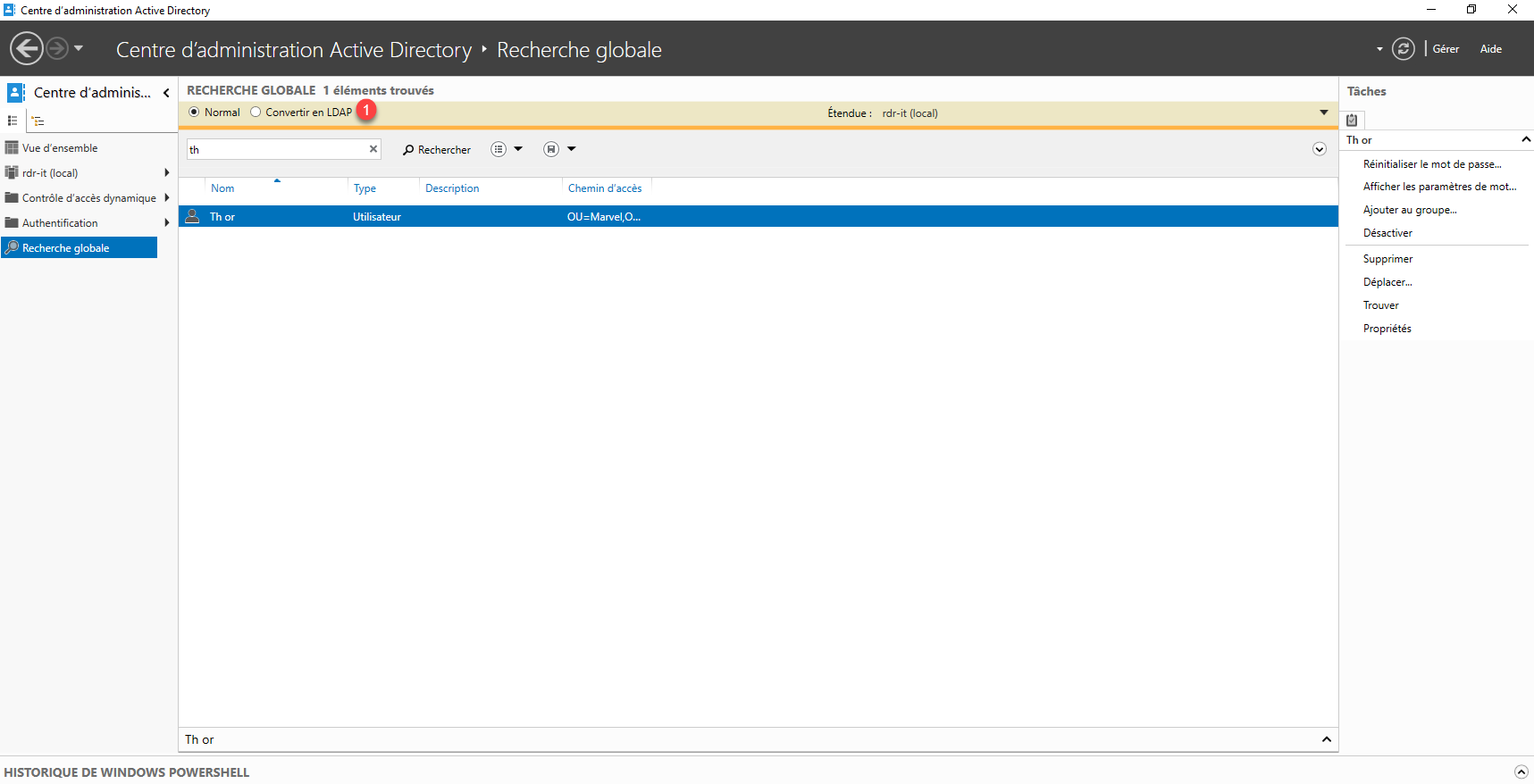
Task: Click Propriétés task
Action: tap(1387, 329)
